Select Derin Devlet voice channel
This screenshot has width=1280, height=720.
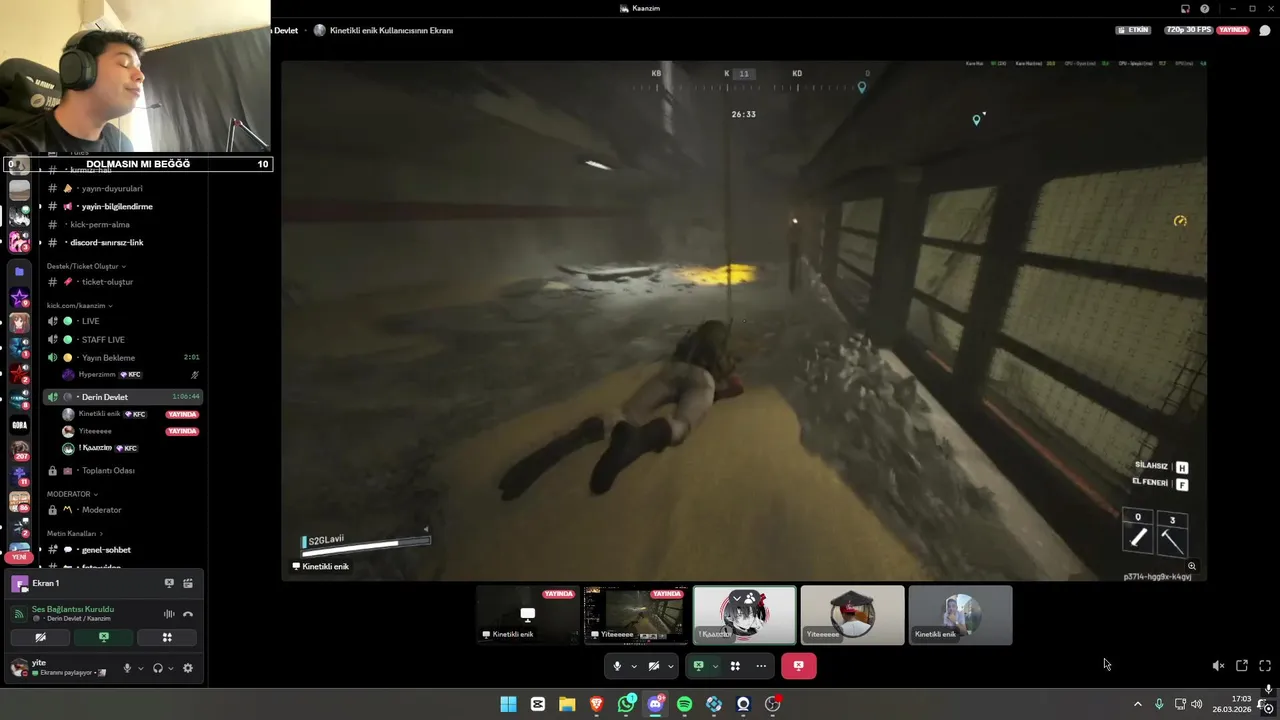click(122, 397)
